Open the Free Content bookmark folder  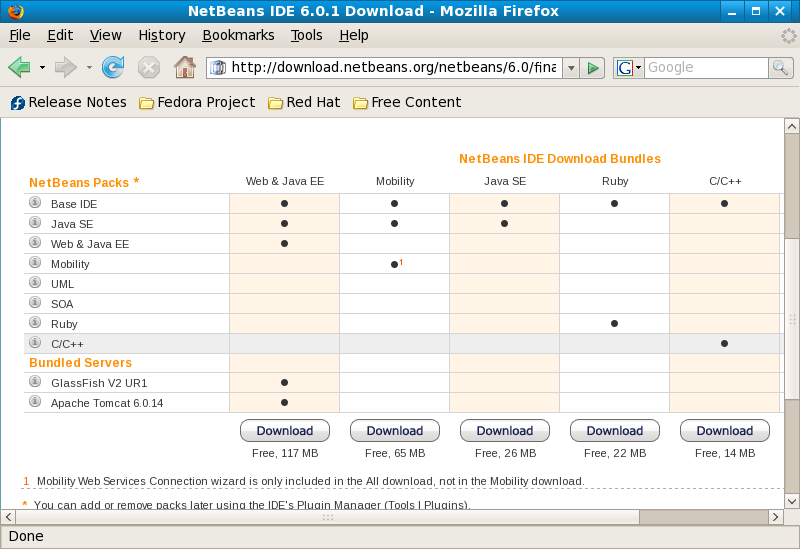coord(407,103)
